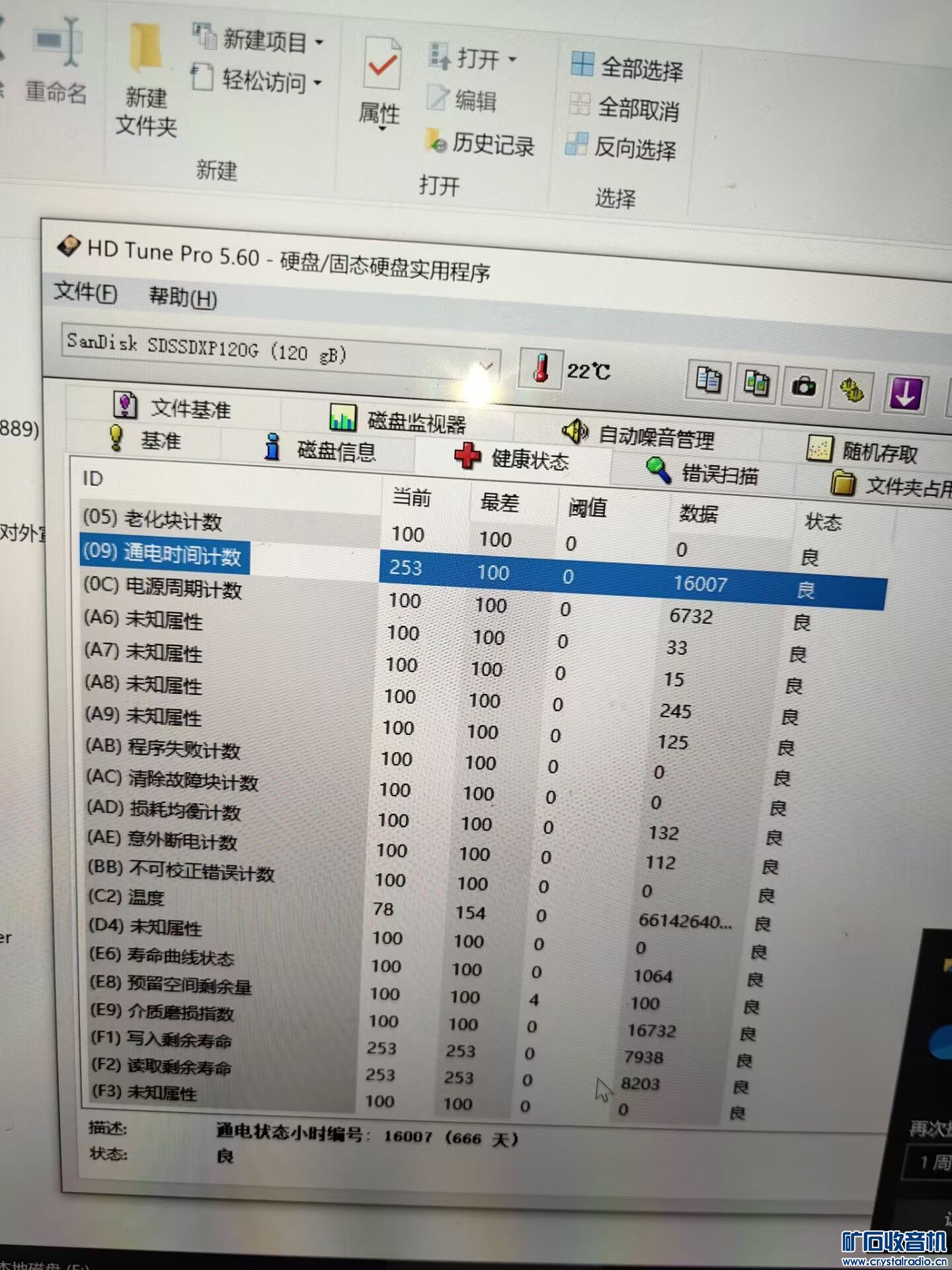Click the Status (状态) column header

(x=823, y=522)
